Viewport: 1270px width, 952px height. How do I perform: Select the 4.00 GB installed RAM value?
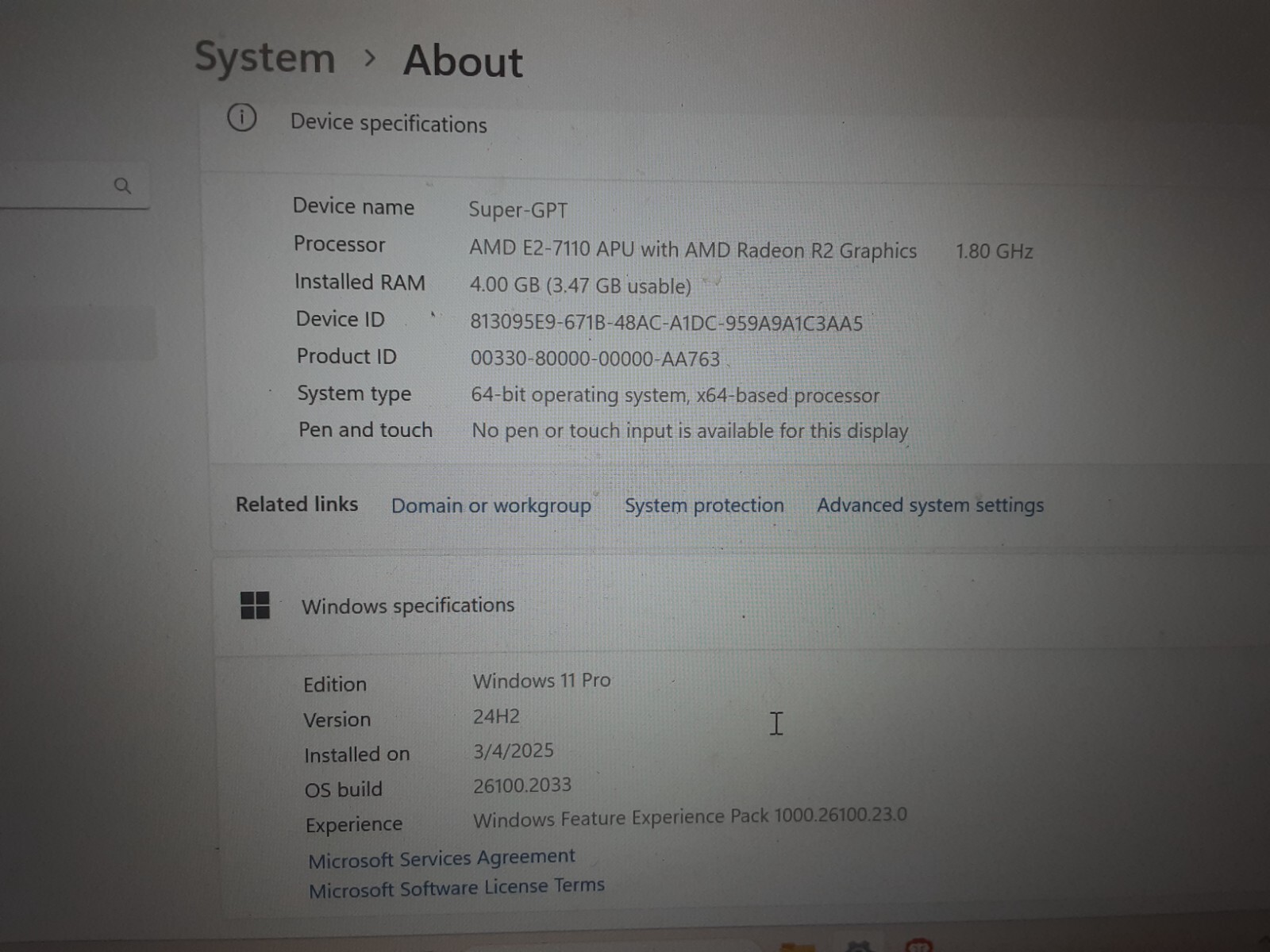(x=580, y=286)
